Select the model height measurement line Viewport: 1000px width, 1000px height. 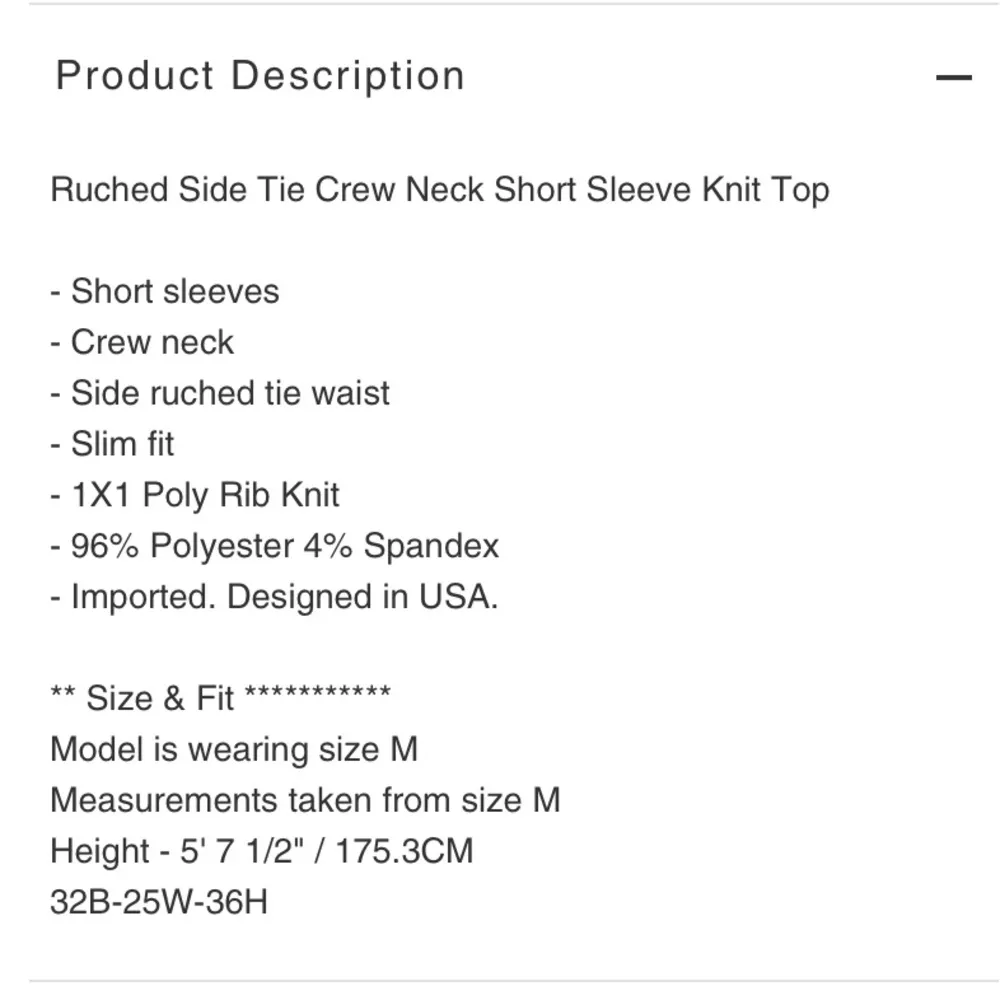point(262,851)
